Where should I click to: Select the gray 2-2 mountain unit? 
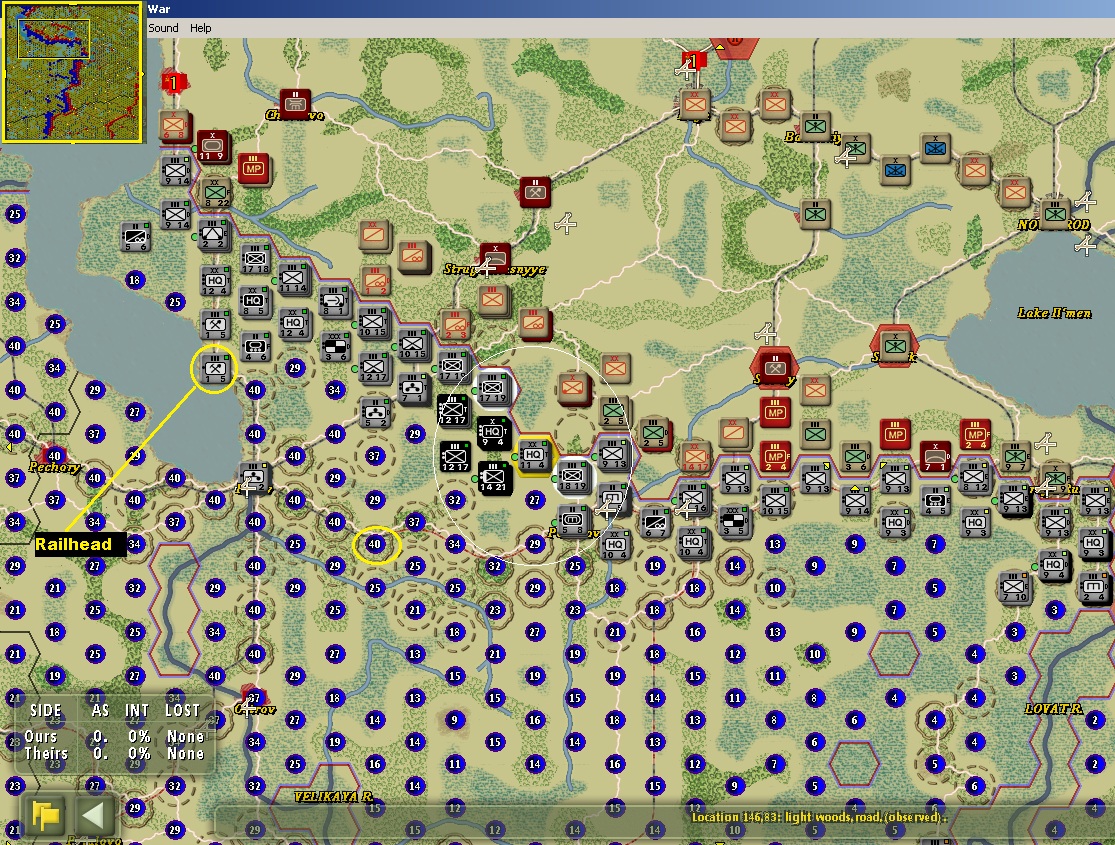click(x=213, y=234)
